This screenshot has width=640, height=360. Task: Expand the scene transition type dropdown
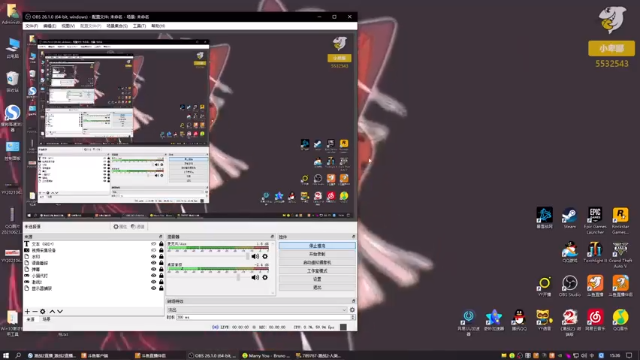(257, 310)
